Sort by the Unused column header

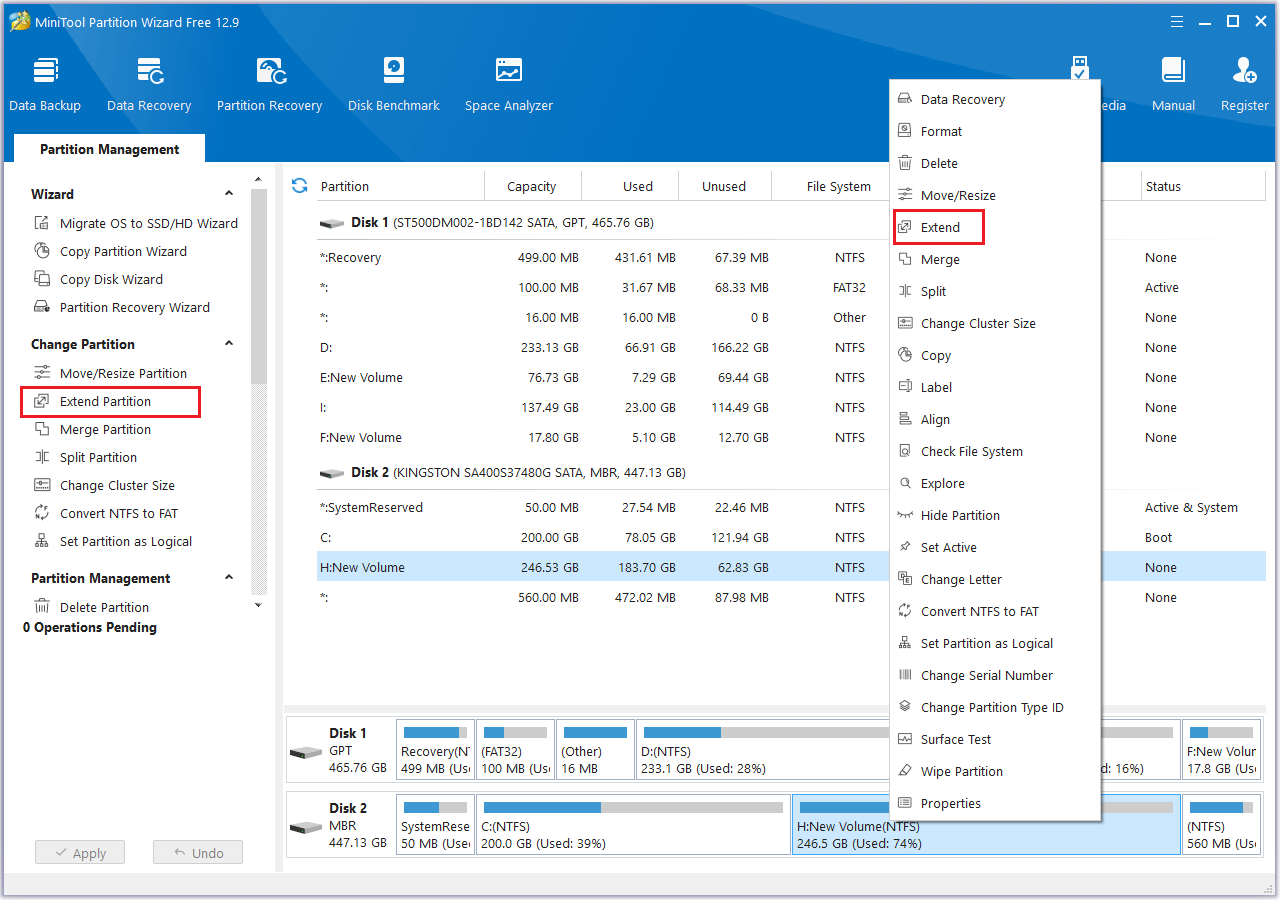click(724, 186)
